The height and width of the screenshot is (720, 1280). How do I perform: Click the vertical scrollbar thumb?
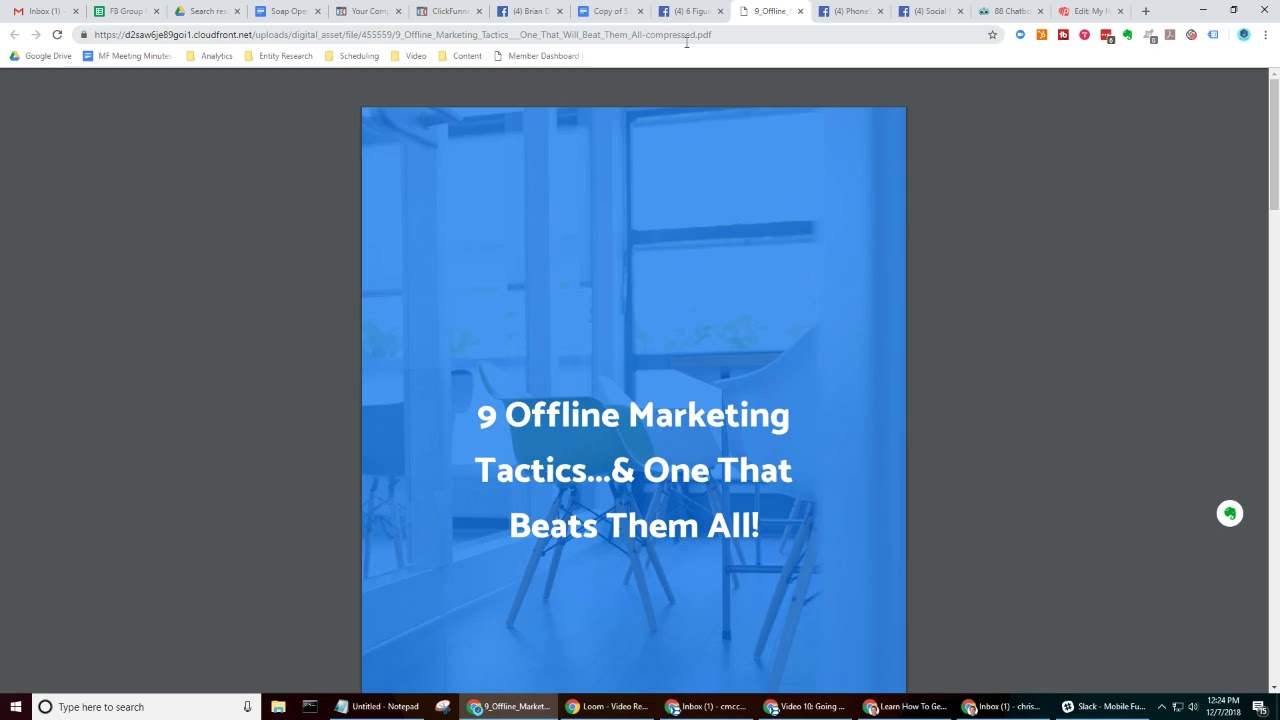(1274, 145)
